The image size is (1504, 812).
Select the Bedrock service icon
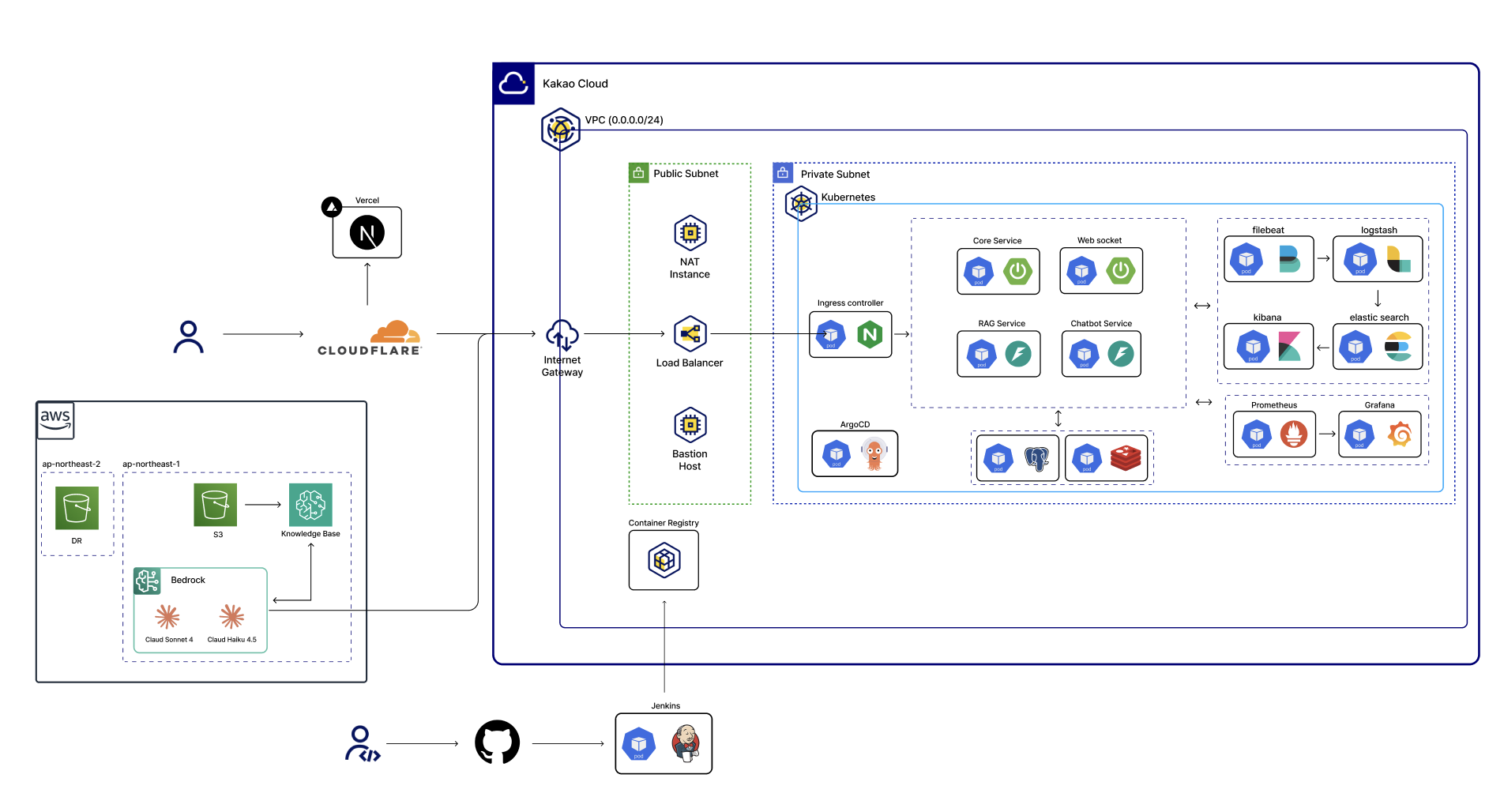[x=147, y=581]
